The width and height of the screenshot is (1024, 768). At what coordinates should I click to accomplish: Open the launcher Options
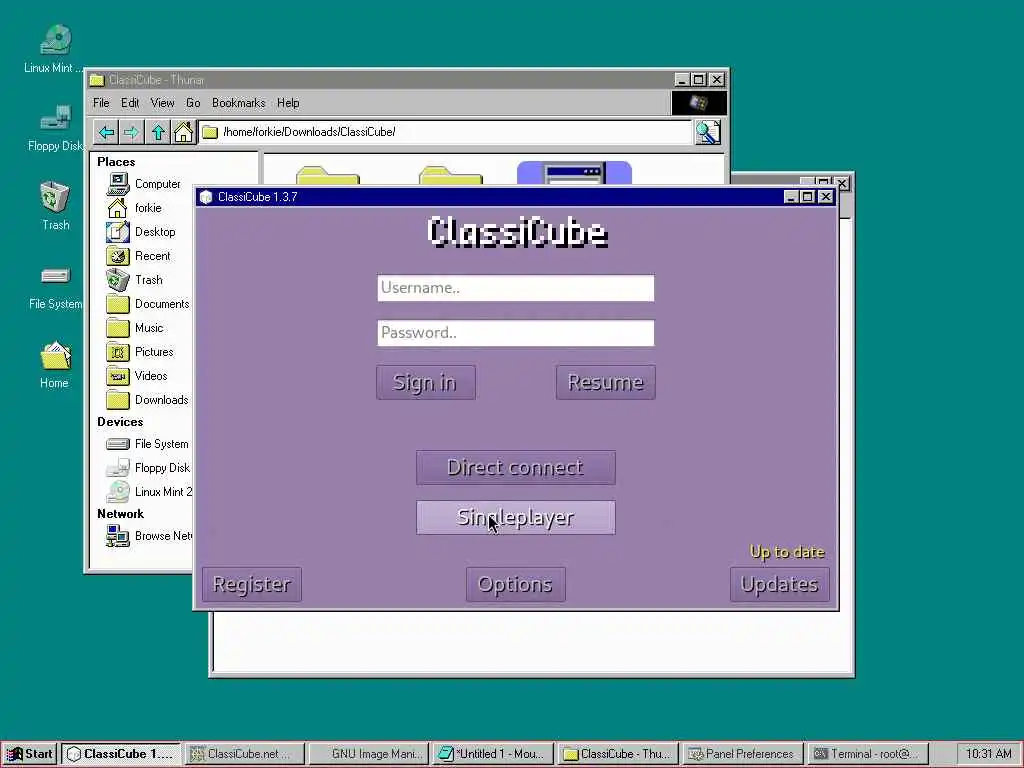click(515, 584)
